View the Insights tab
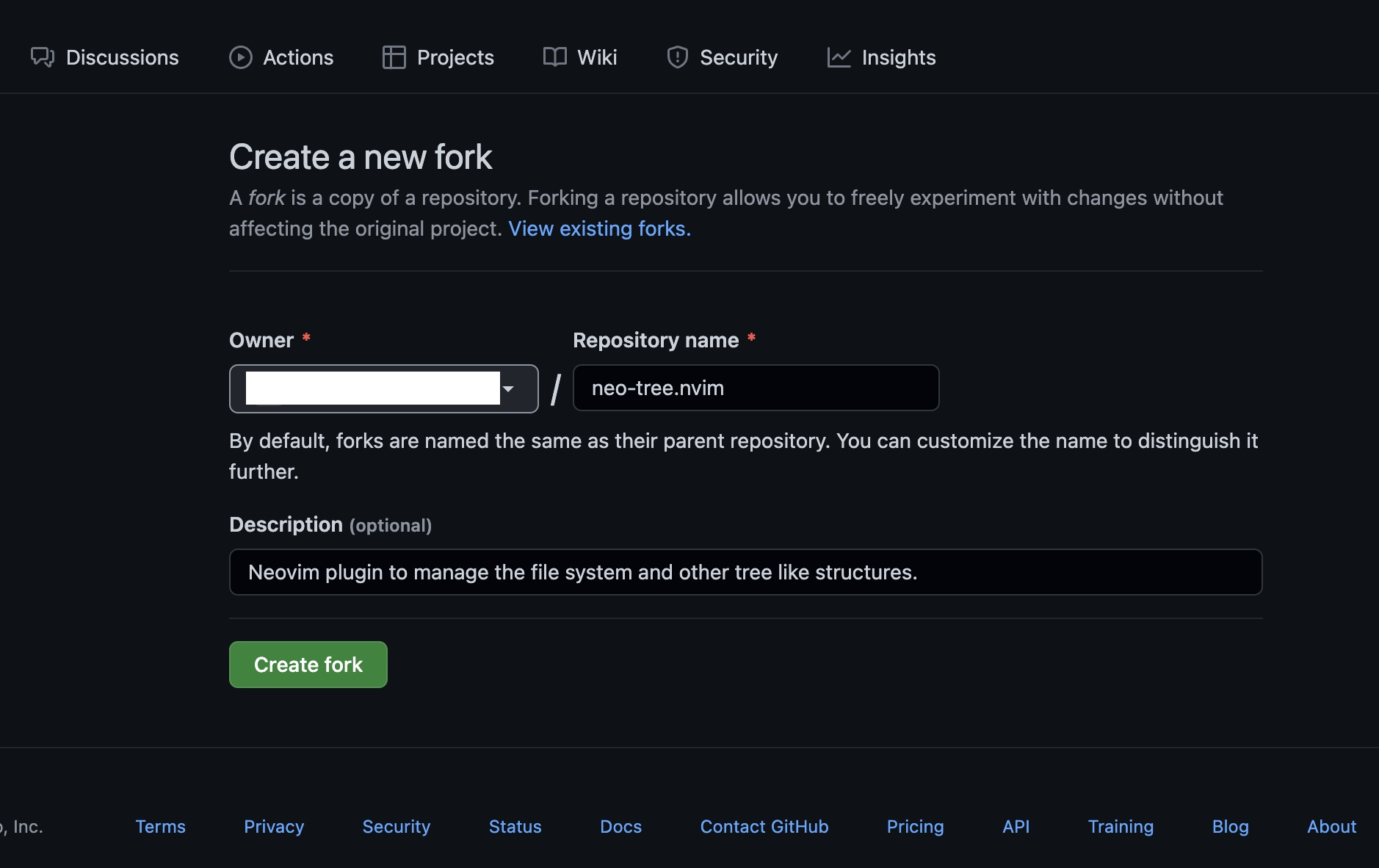Screen dimensions: 1379x868 (882, 57)
